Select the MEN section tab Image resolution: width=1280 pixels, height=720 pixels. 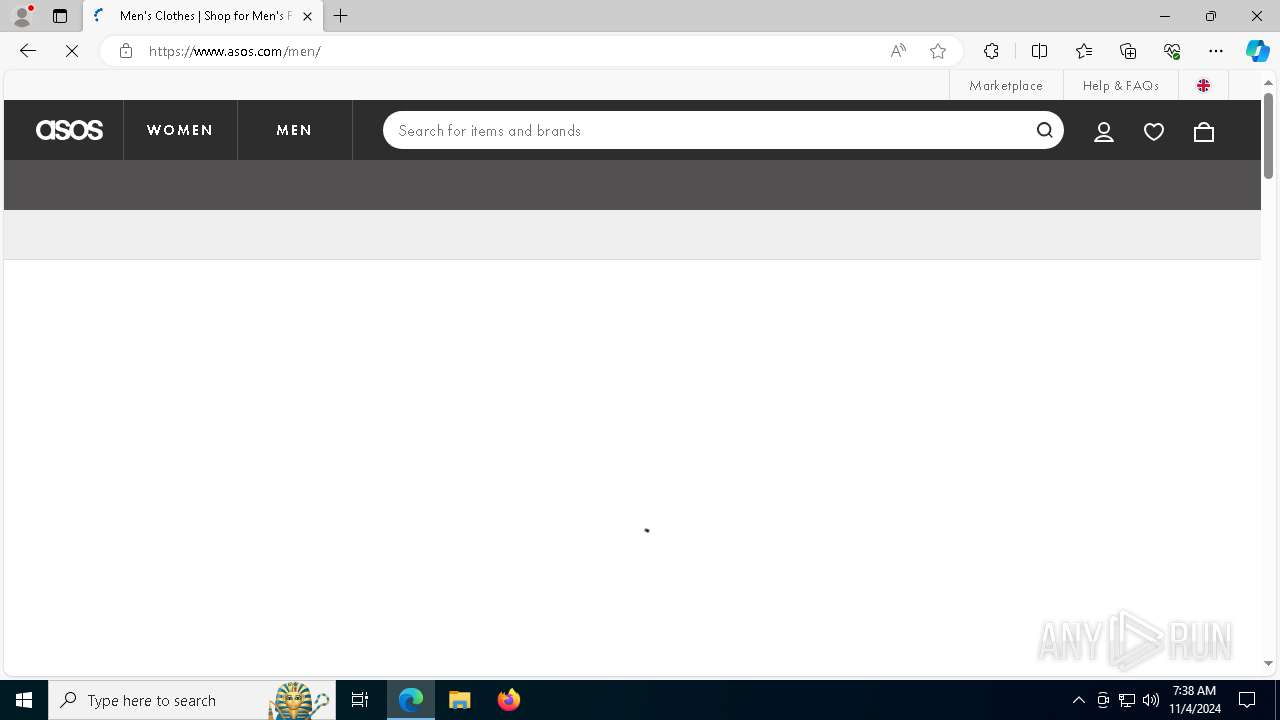(x=294, y=130)
